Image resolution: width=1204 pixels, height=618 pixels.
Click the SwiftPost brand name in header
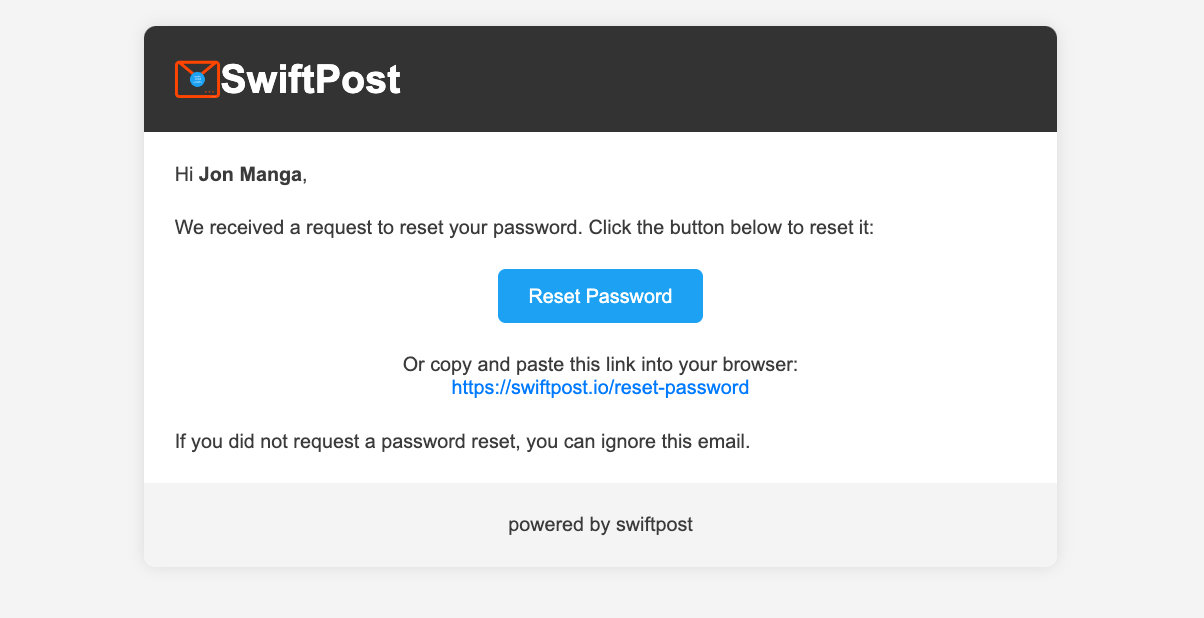point(310,79)
